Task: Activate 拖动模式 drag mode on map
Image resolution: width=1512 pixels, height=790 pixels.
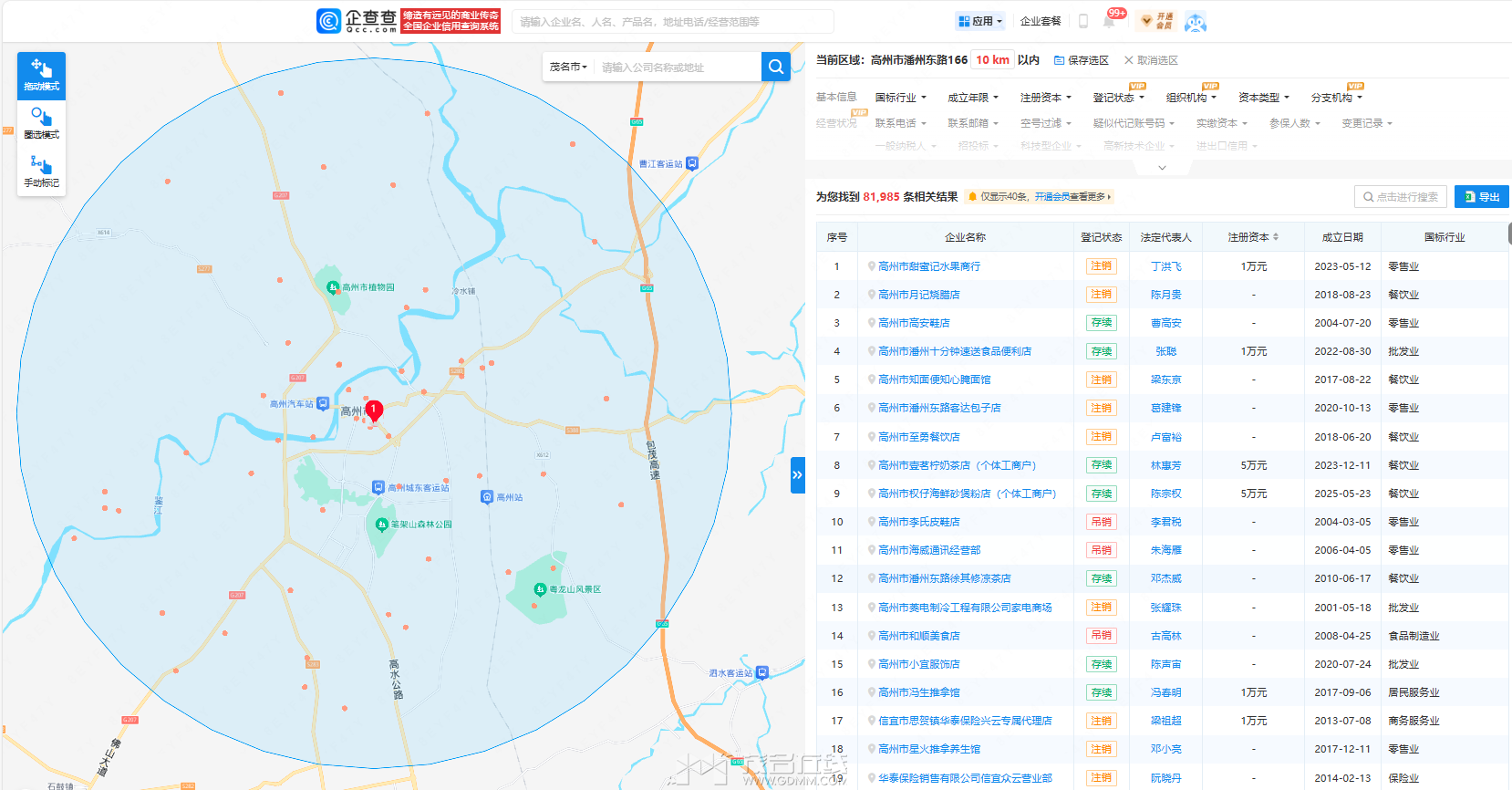Action: 41,75
